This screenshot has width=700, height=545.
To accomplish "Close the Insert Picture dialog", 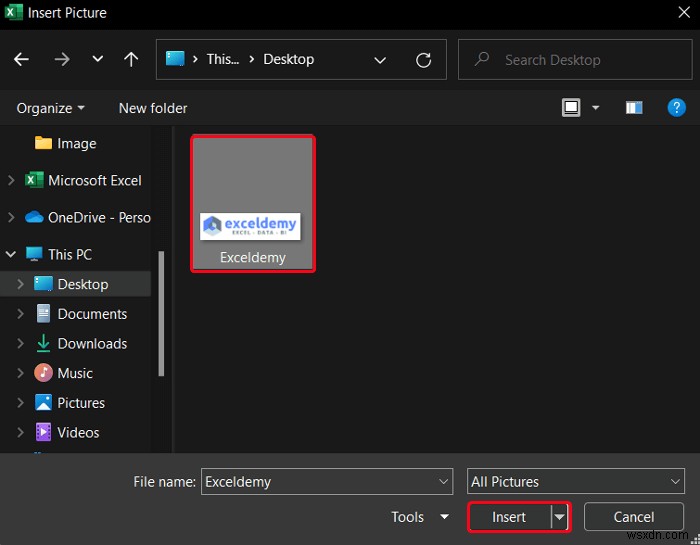I will [x=684, y=12].
